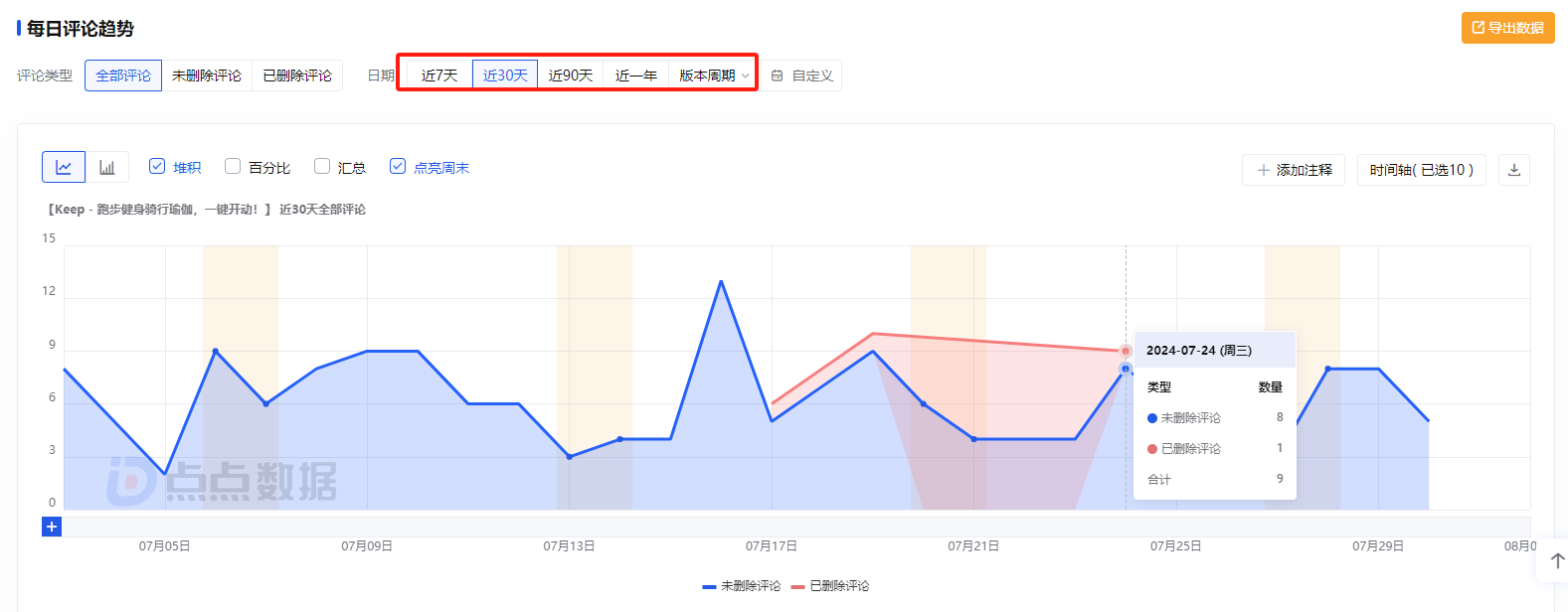
Task: Select the 近7天 date range
Action: 439,76
